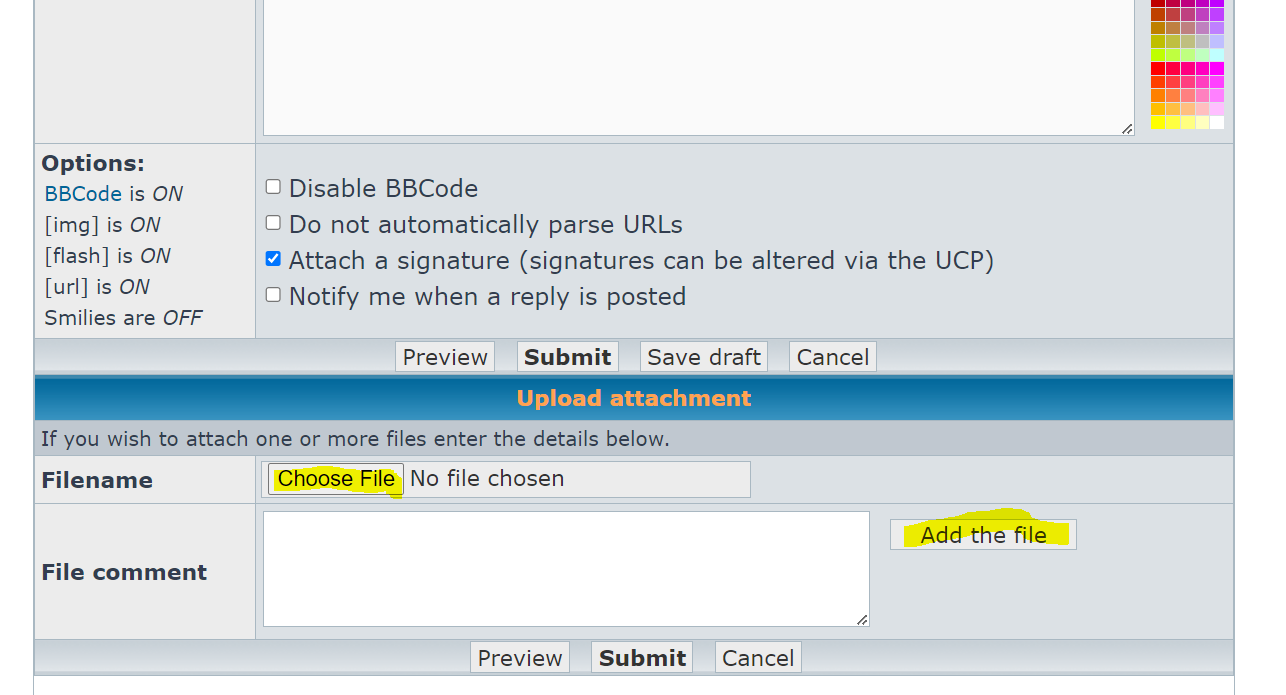Choose the light cyan palette swatch
Viewport: 1286px width, 695px height.
pos(1217,55)
